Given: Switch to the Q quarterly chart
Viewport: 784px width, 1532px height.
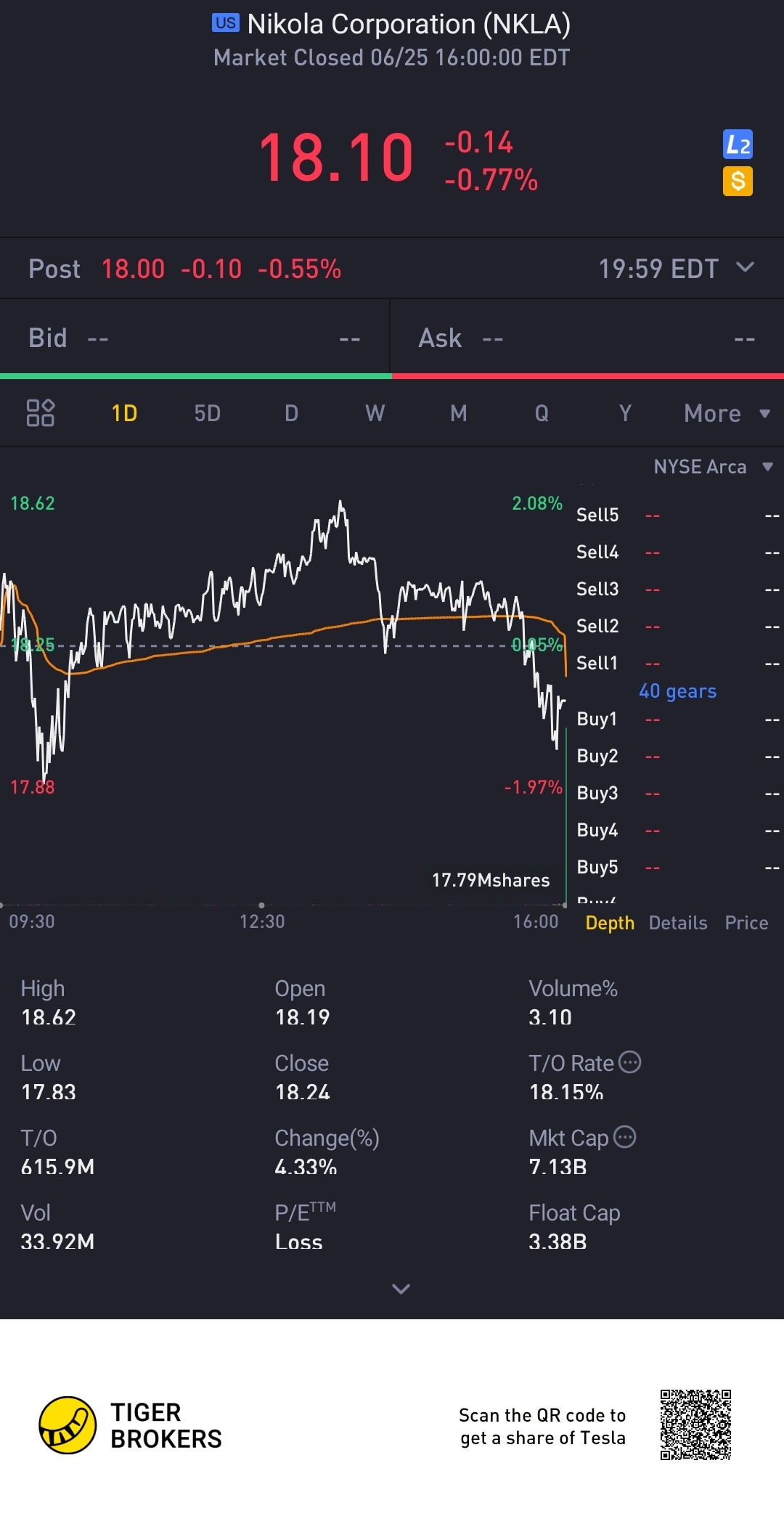Looking at the screenshot, I should (542, 413).
